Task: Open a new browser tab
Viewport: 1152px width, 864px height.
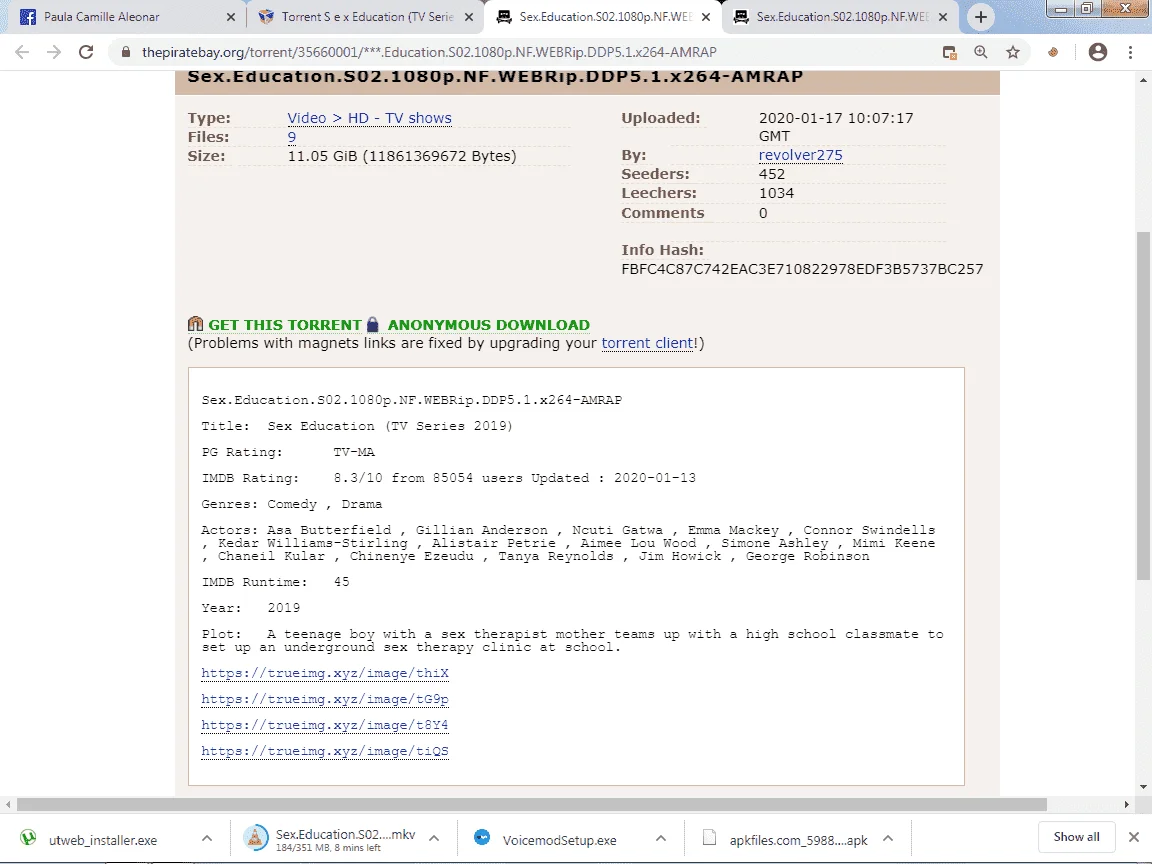Action: point(980,17)
